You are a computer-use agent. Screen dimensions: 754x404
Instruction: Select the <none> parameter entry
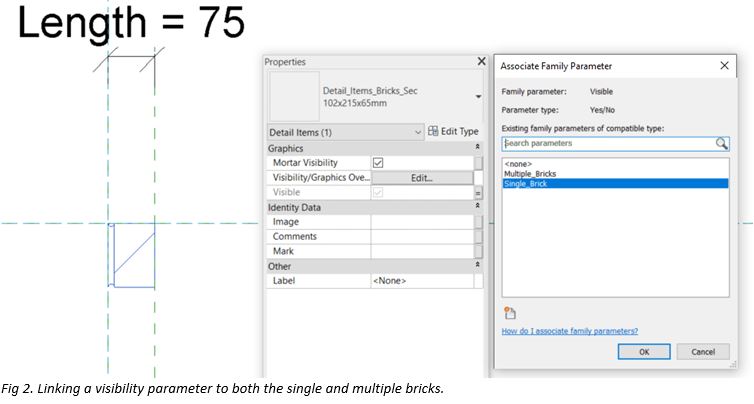click(518, 164)
